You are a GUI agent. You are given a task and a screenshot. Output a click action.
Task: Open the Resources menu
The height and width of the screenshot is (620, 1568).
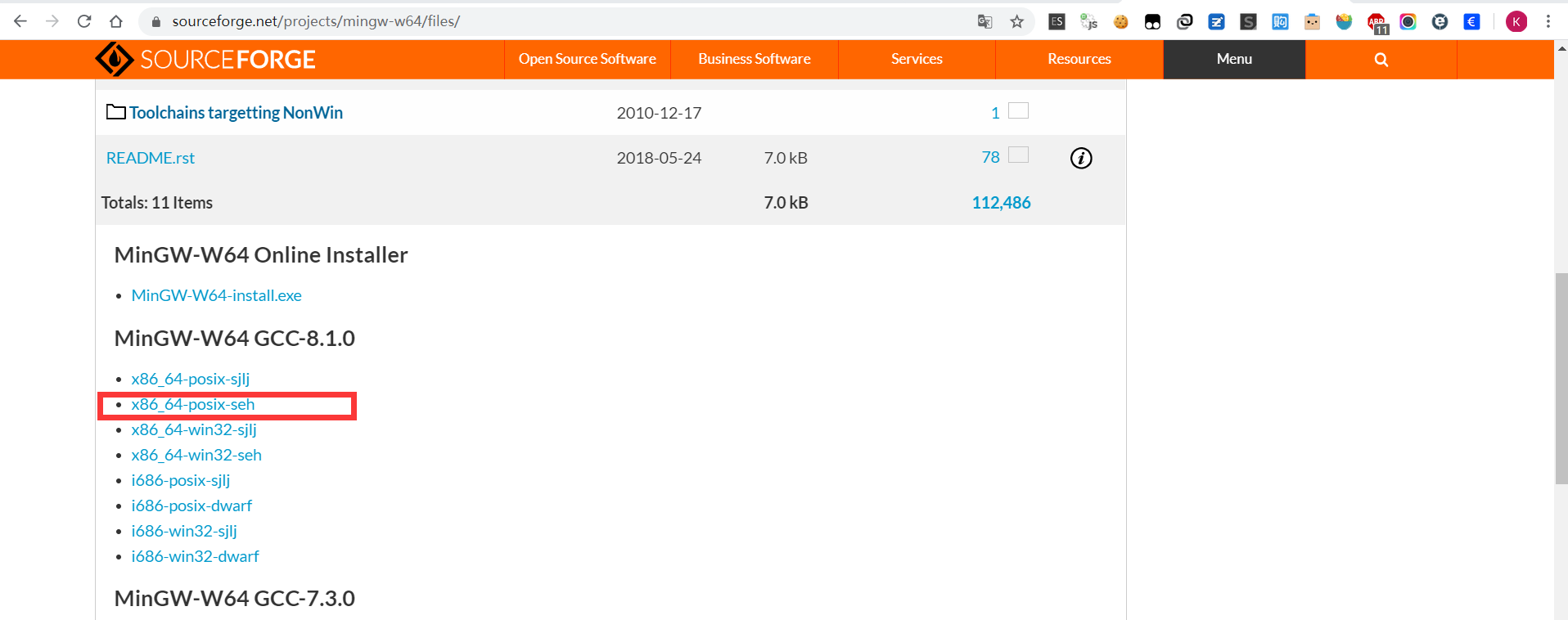click(x=1079, y=59)
